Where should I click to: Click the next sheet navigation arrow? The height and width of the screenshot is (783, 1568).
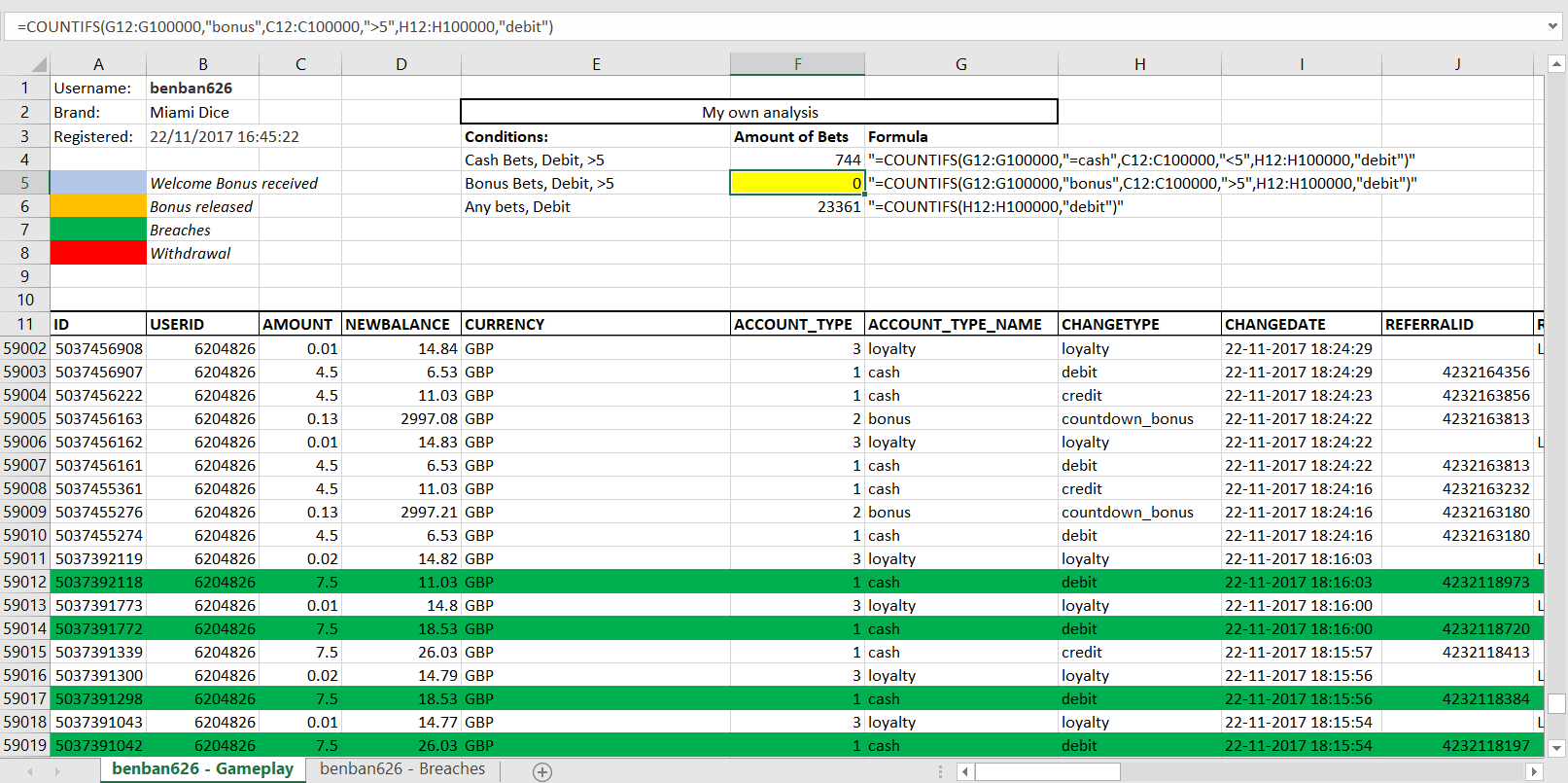click(x=57, y=771)
